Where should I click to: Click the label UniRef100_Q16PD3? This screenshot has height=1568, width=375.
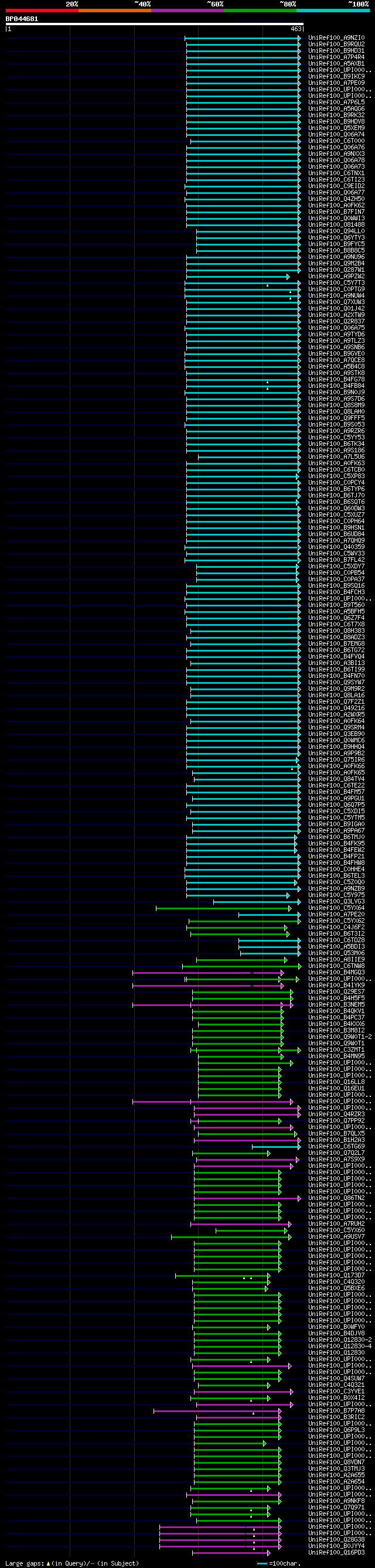pyautogui.click(x=337, y=1553)
